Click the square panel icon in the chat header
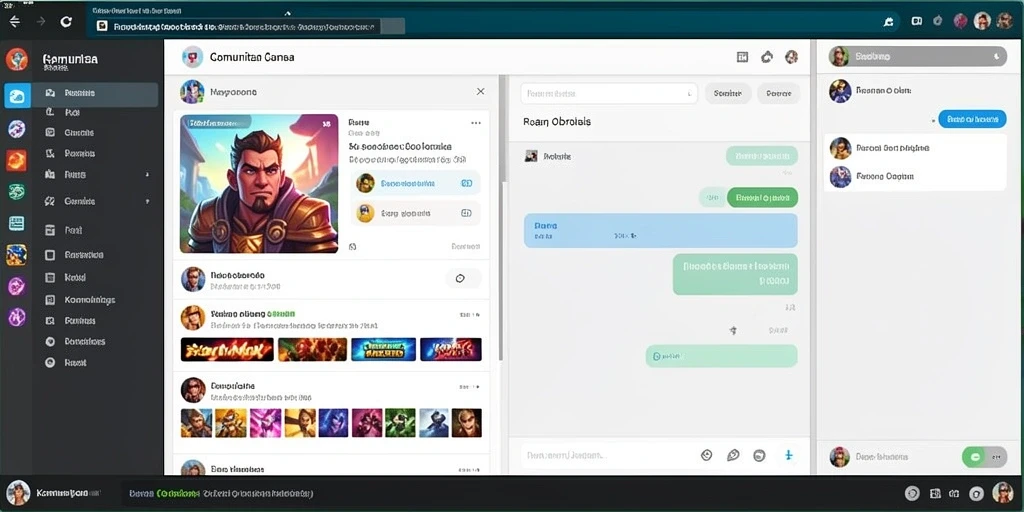 coord(742,57)
